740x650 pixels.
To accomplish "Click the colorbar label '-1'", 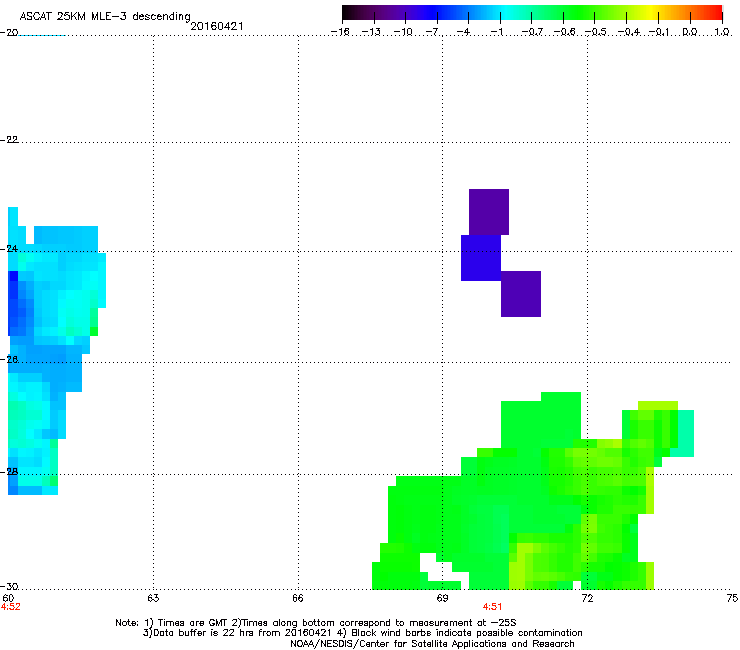I will coord(497,32).
